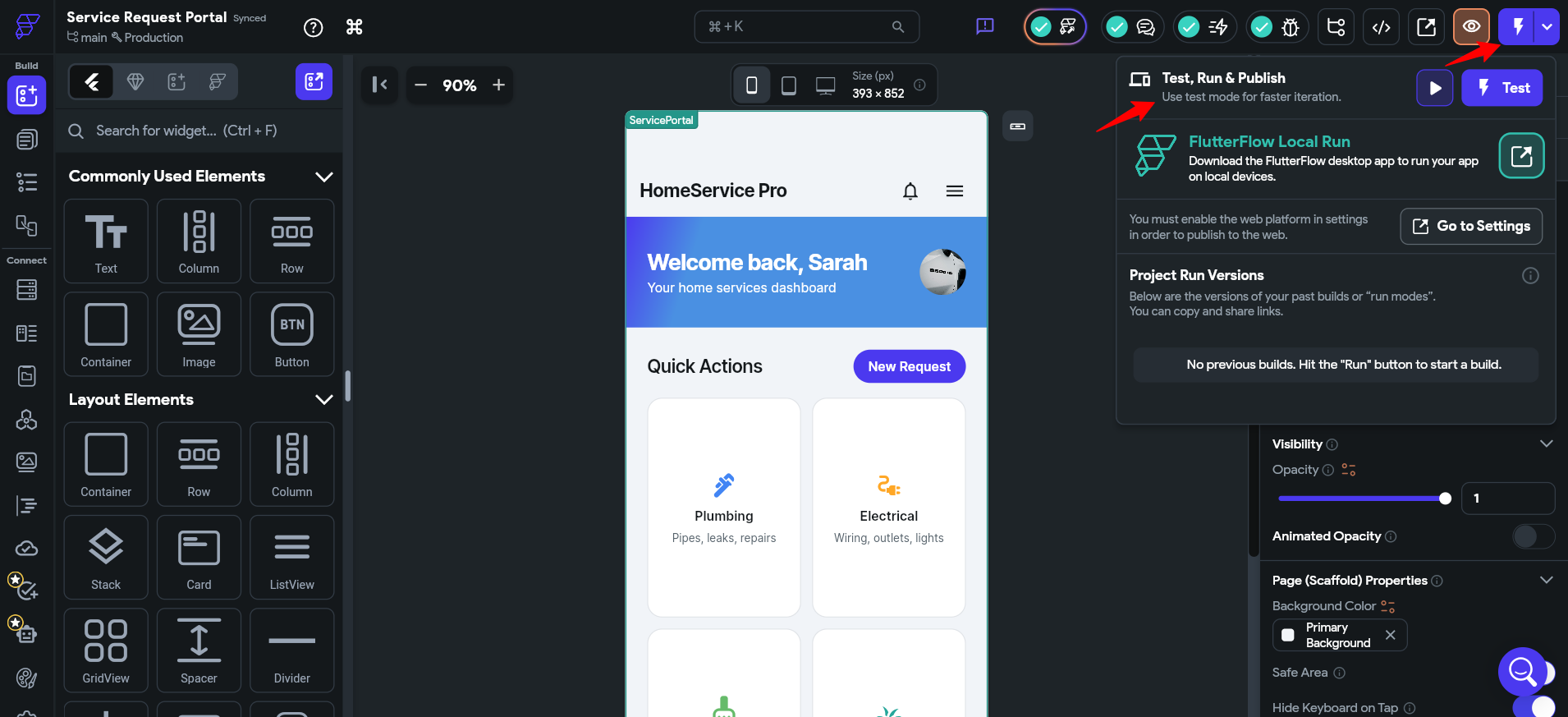Viewport: 1568px width, 717px height.
Task: Open FlutterFlow Local Run desktop app link
Action: [x=1520, y=156]
